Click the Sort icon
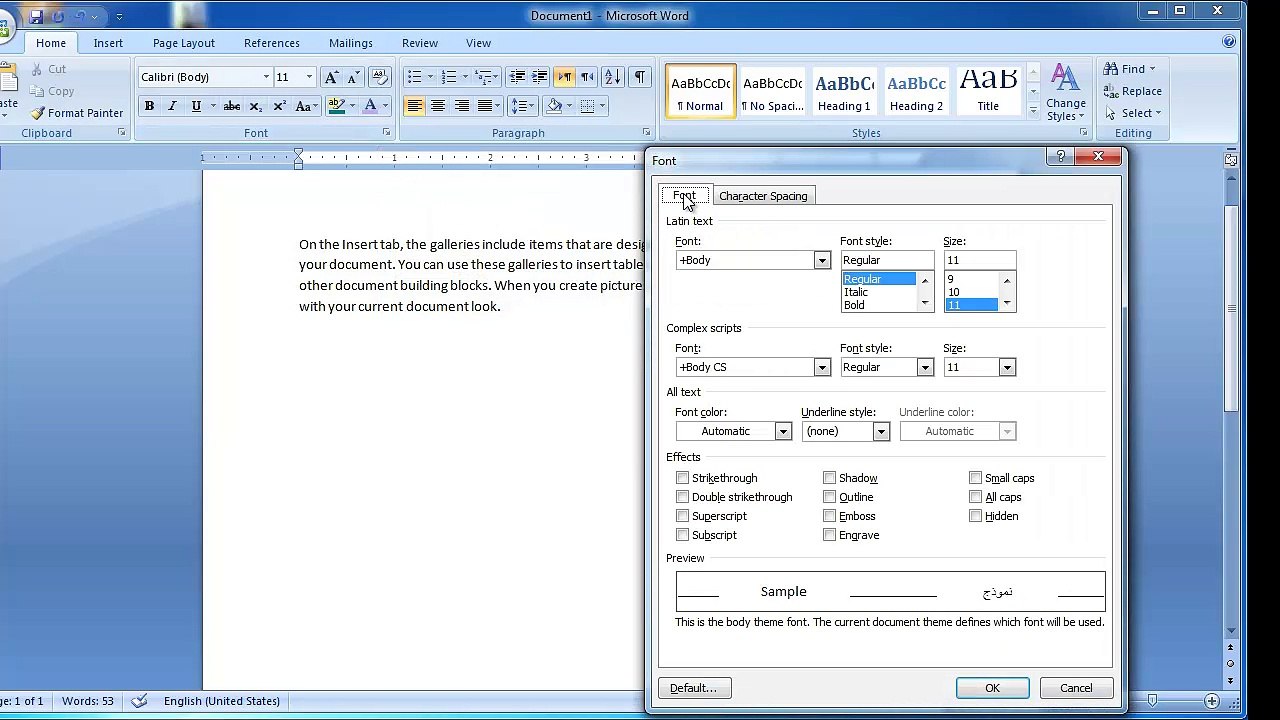The height and width of the screenshot is (720, 1280). pyautogui.click(x=612, y=77)
